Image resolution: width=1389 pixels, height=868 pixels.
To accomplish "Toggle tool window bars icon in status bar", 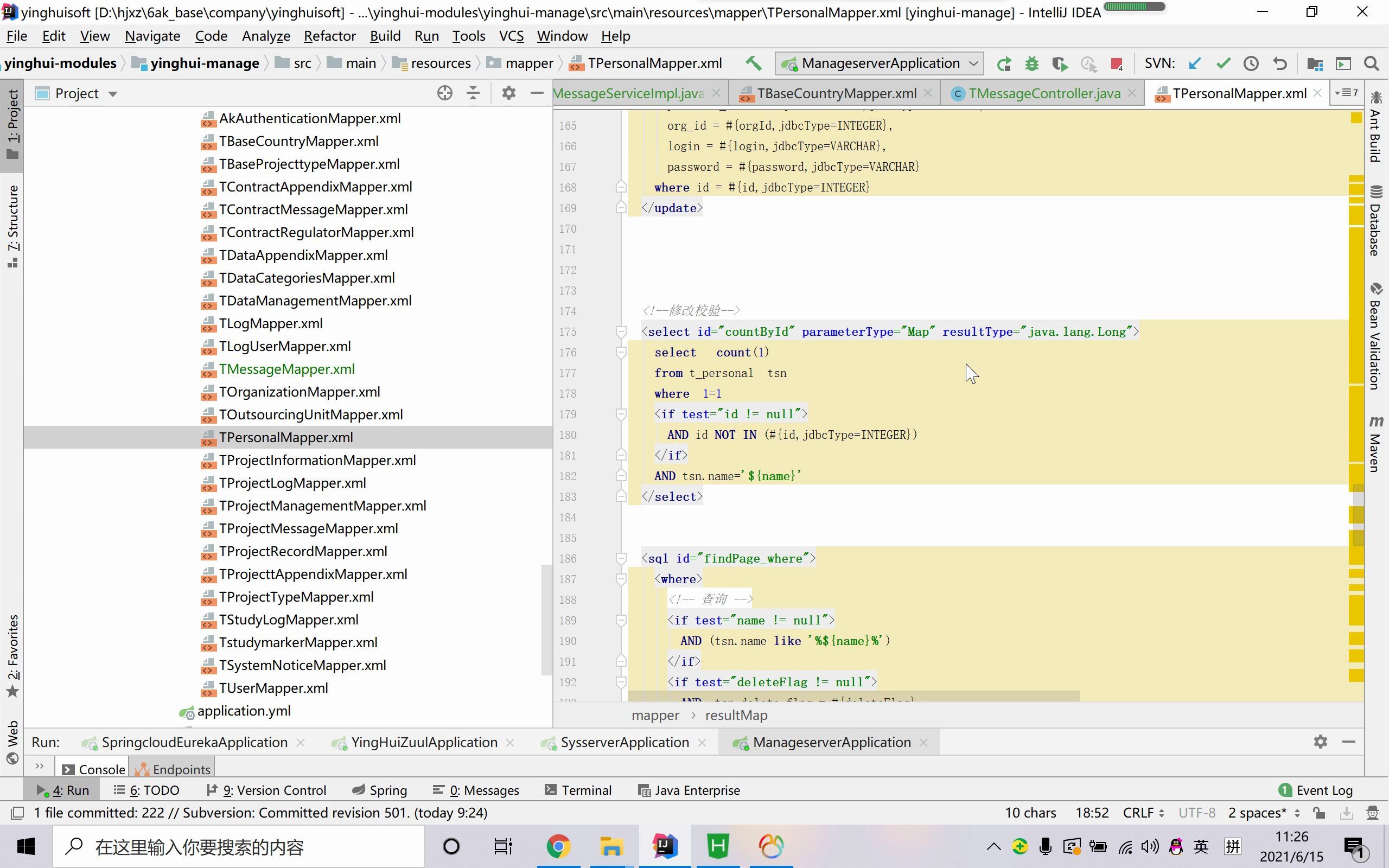I will (18, 813).
